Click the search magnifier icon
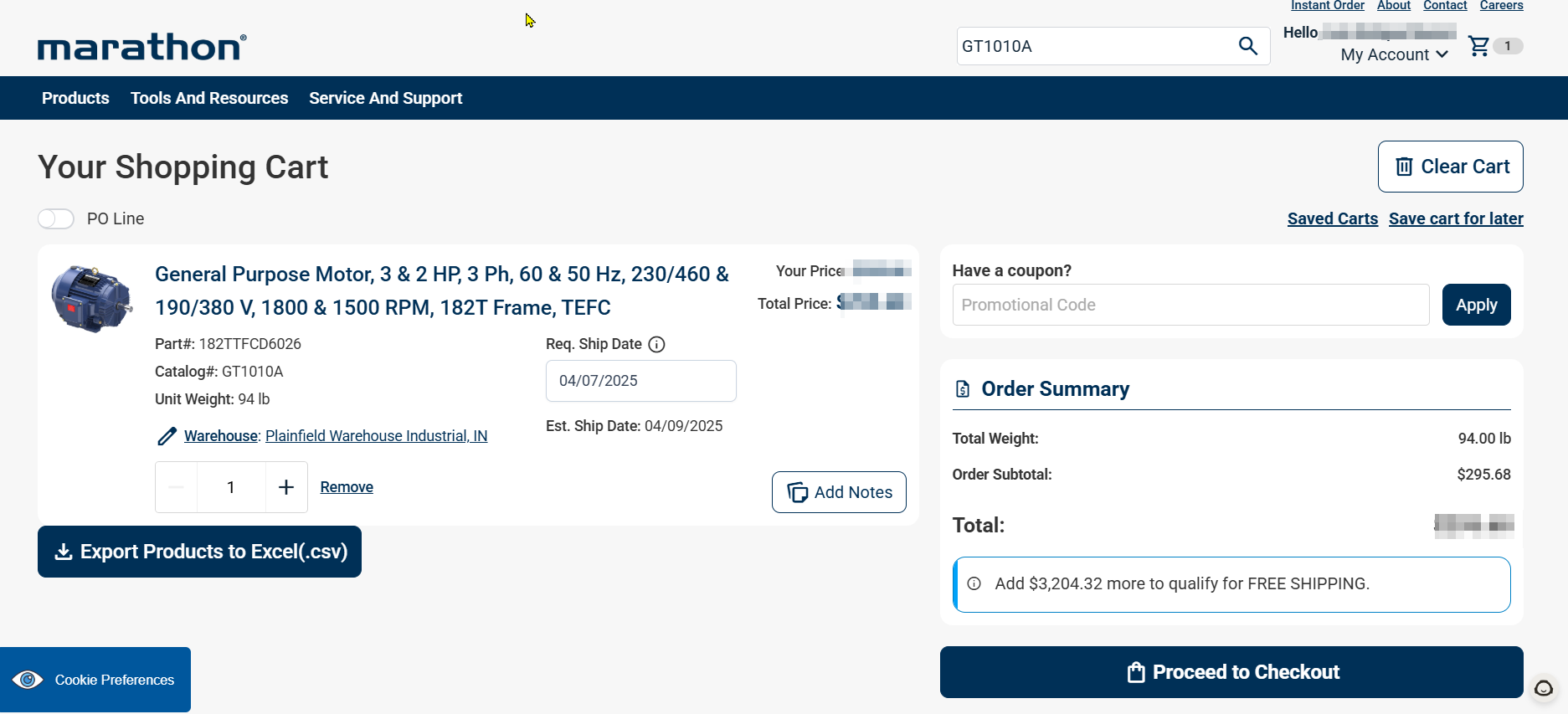This screenshot has height=714, width=1568. coord(1247,46)
